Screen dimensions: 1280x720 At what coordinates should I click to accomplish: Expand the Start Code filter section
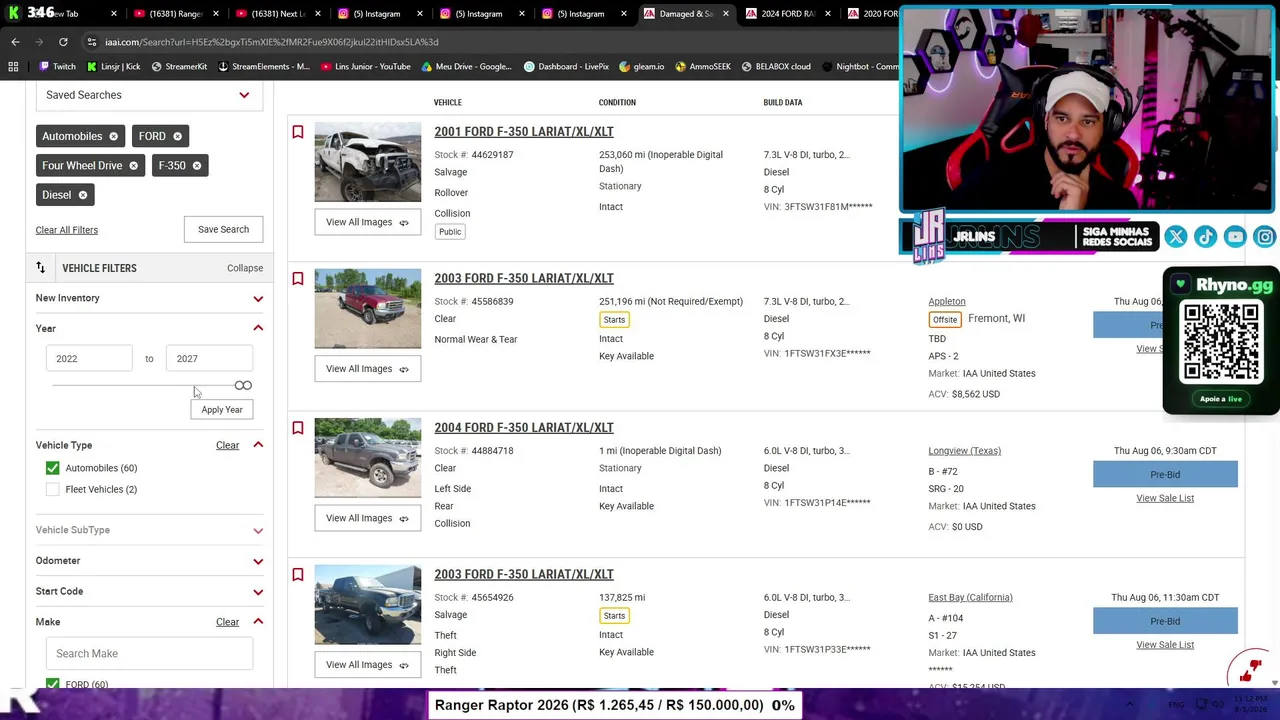point(258,591)
